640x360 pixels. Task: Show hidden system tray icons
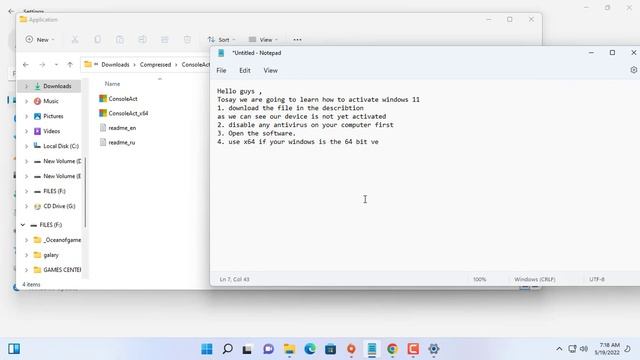tap(559, 349)
